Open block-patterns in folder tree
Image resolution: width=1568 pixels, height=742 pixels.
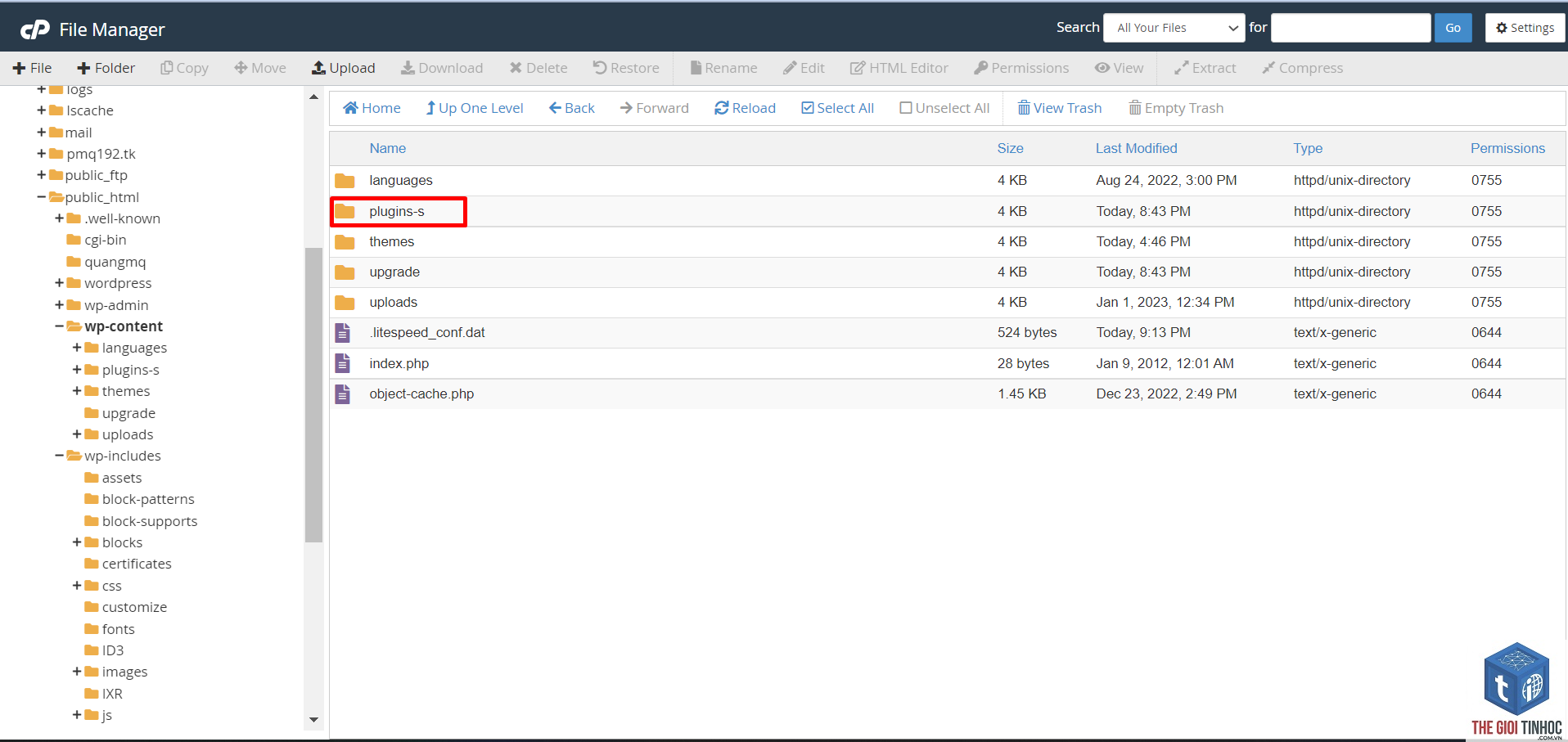tap(147, 499)
